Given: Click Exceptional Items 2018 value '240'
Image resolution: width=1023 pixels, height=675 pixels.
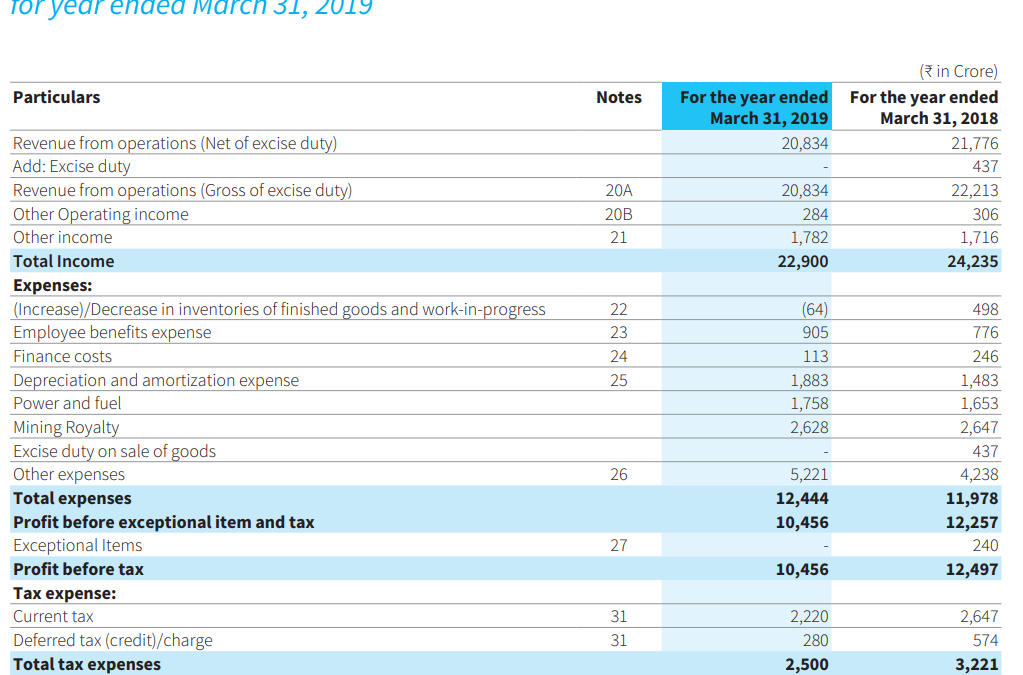Looking at the screenshot, I should click(985, 545).
